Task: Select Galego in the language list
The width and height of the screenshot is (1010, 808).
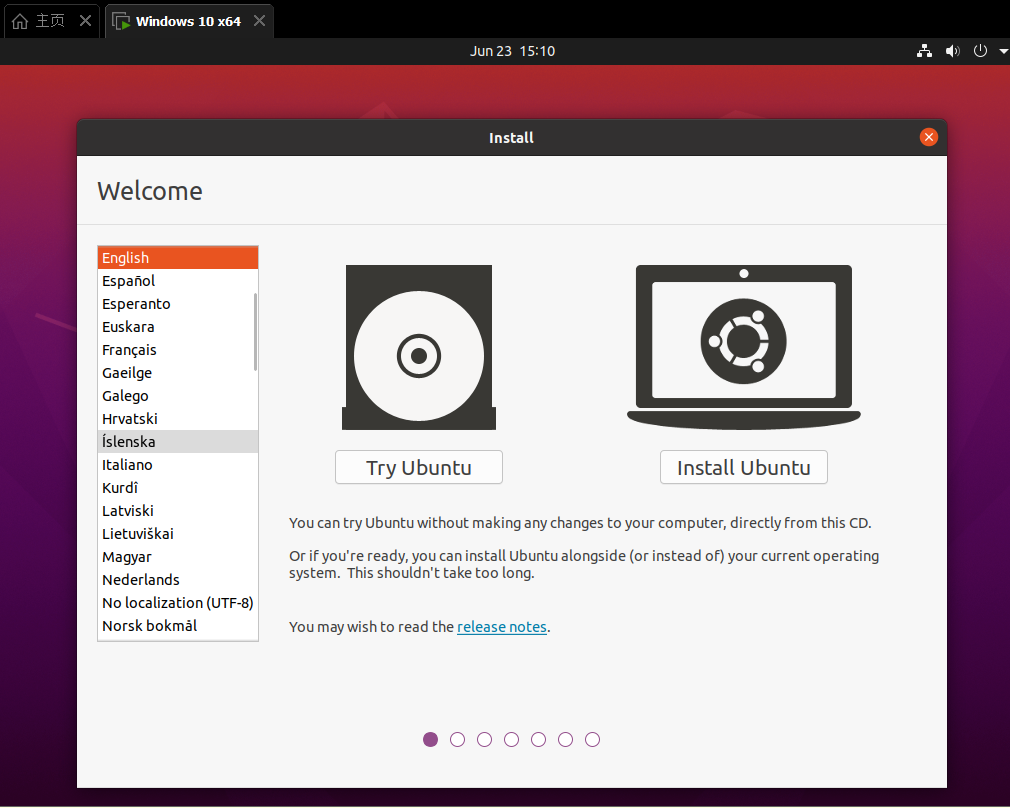Action: 176,396
